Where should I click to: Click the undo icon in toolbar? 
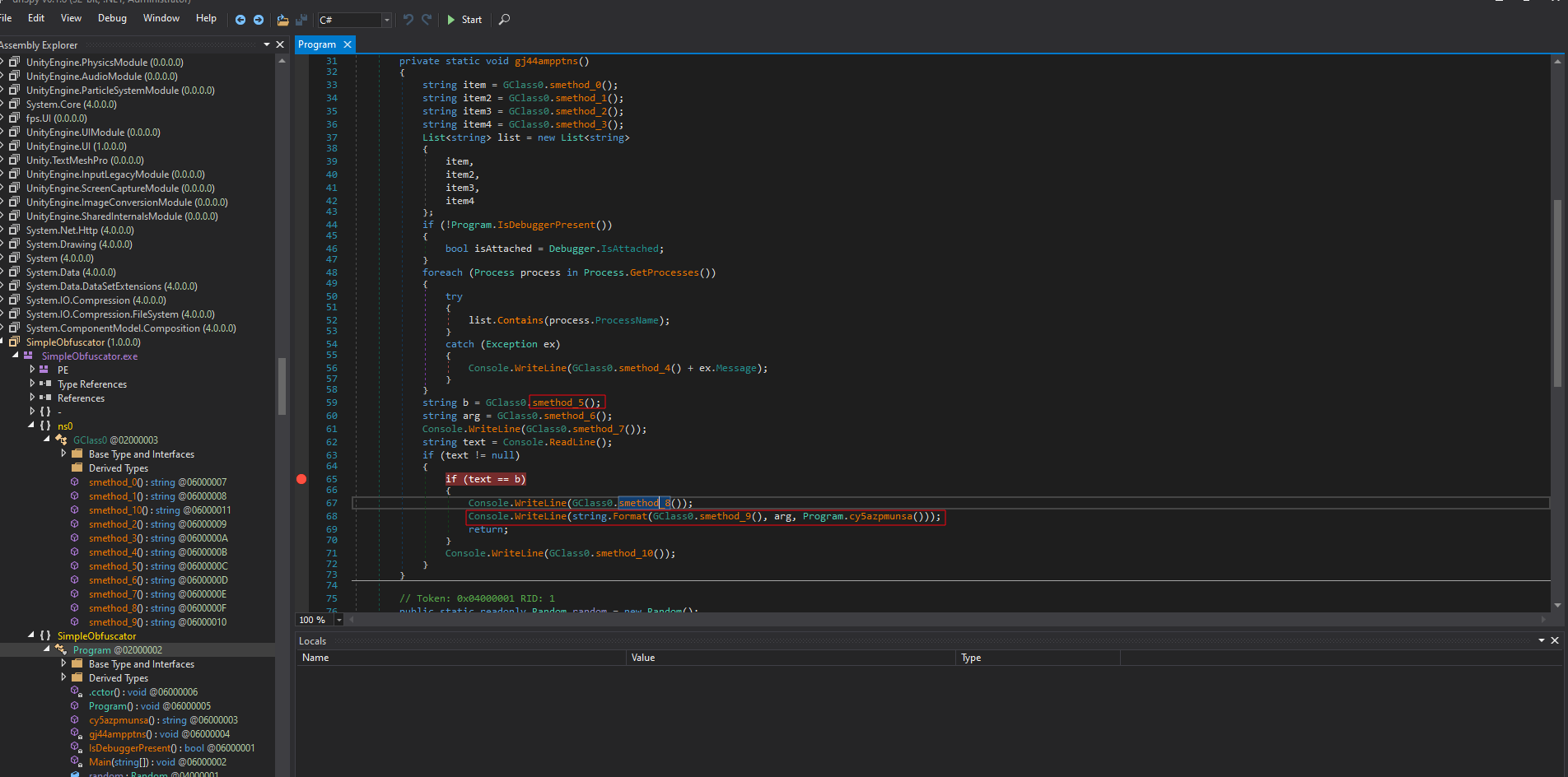[x=408, y=20]
